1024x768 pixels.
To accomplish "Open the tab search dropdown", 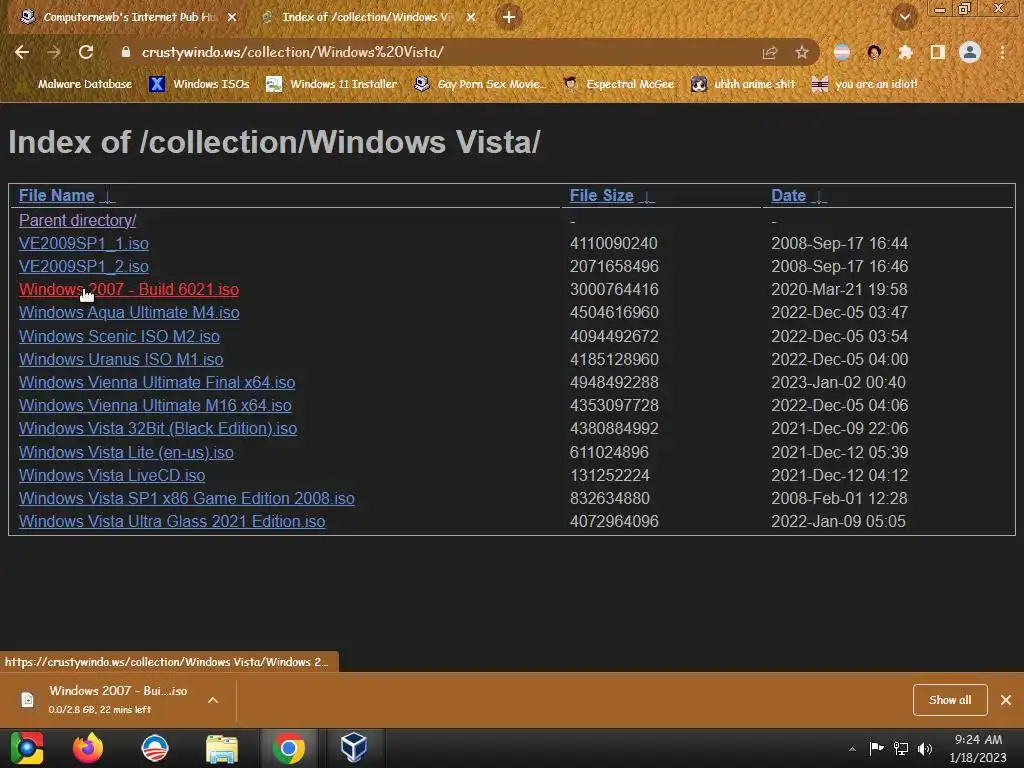I will 905,17.
